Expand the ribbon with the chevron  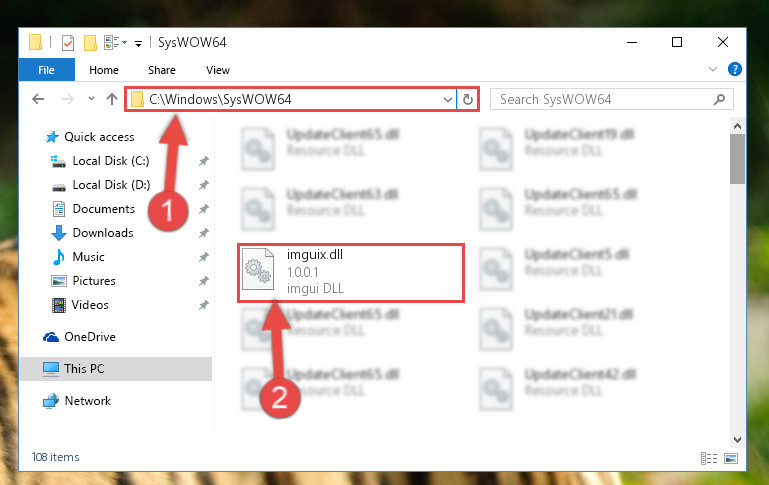(713, 69)
